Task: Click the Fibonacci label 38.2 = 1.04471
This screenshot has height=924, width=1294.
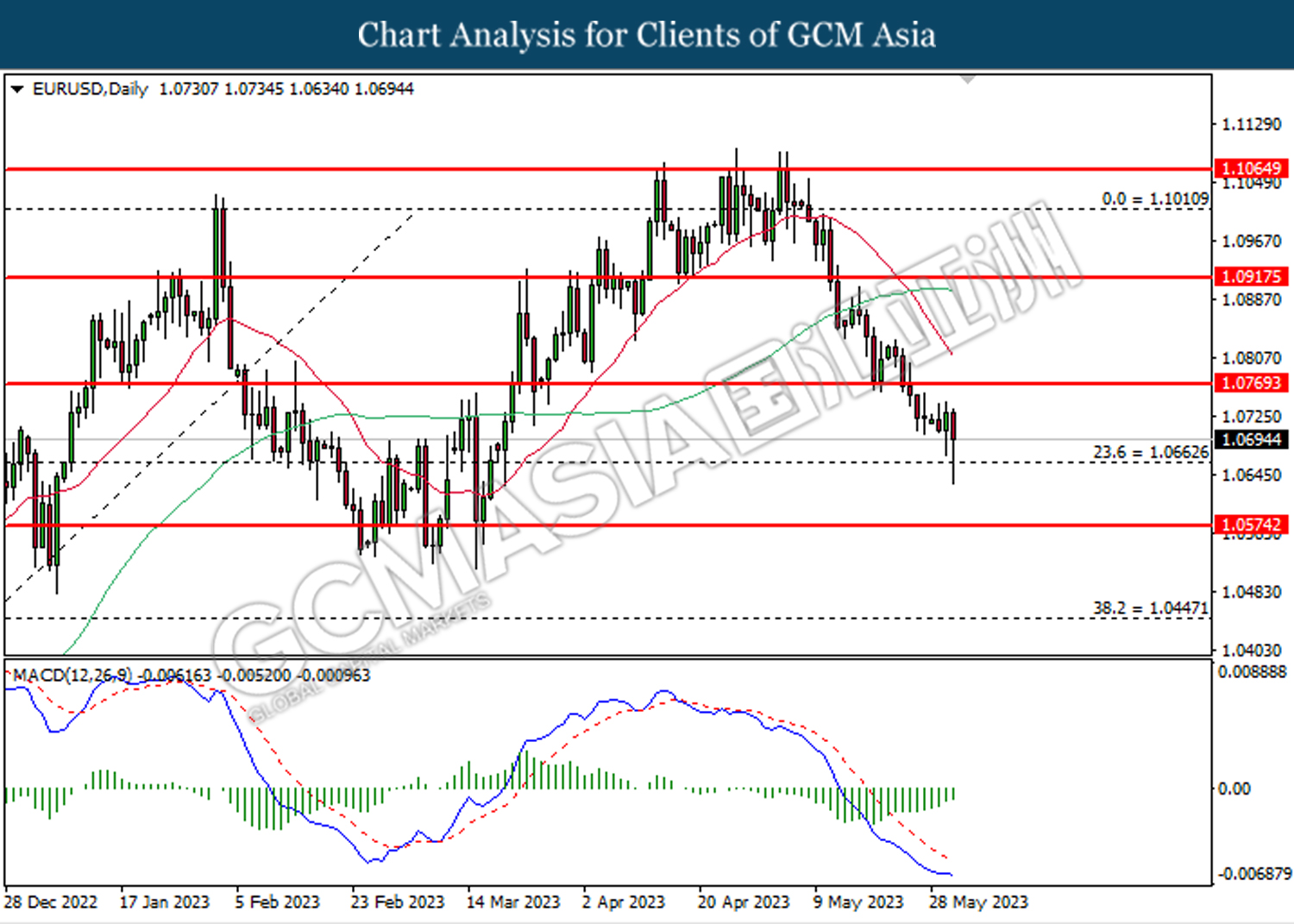Action: [x=1151, y=608]
